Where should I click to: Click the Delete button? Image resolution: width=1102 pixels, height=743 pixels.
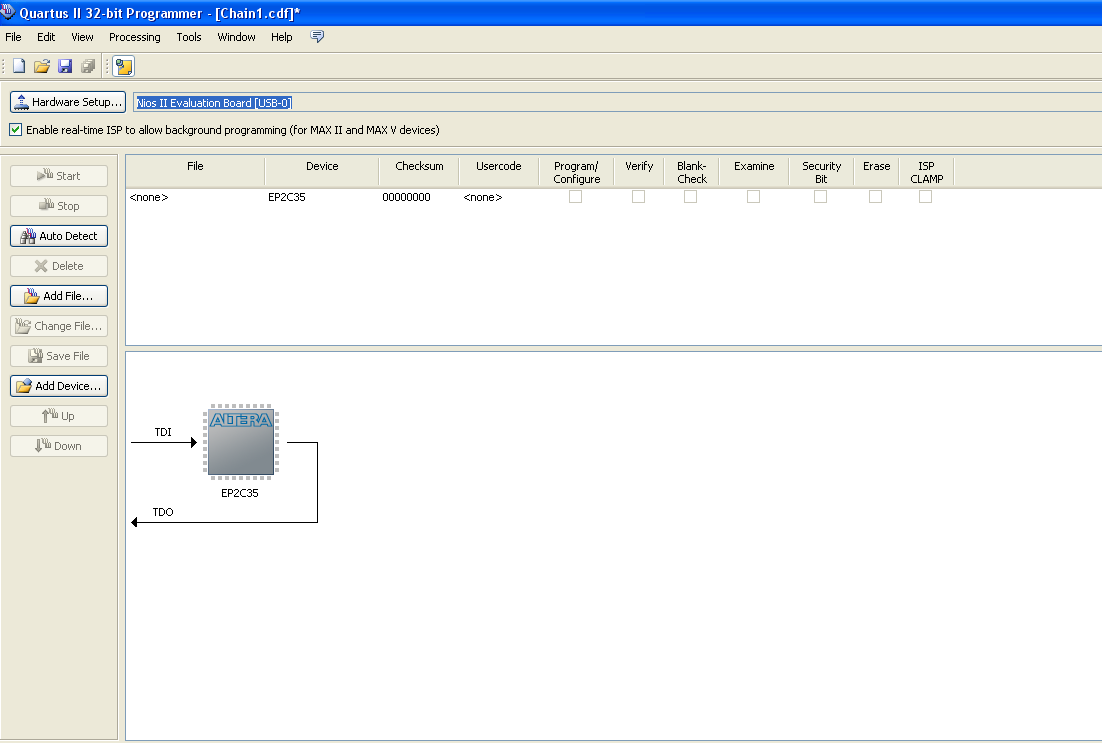pos(59,266)
